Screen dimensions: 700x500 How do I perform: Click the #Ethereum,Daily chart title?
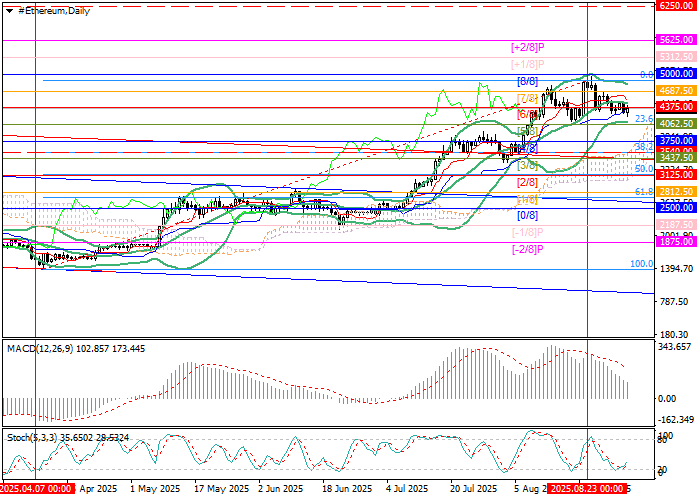pyautogui.click(x=54, y=11)
